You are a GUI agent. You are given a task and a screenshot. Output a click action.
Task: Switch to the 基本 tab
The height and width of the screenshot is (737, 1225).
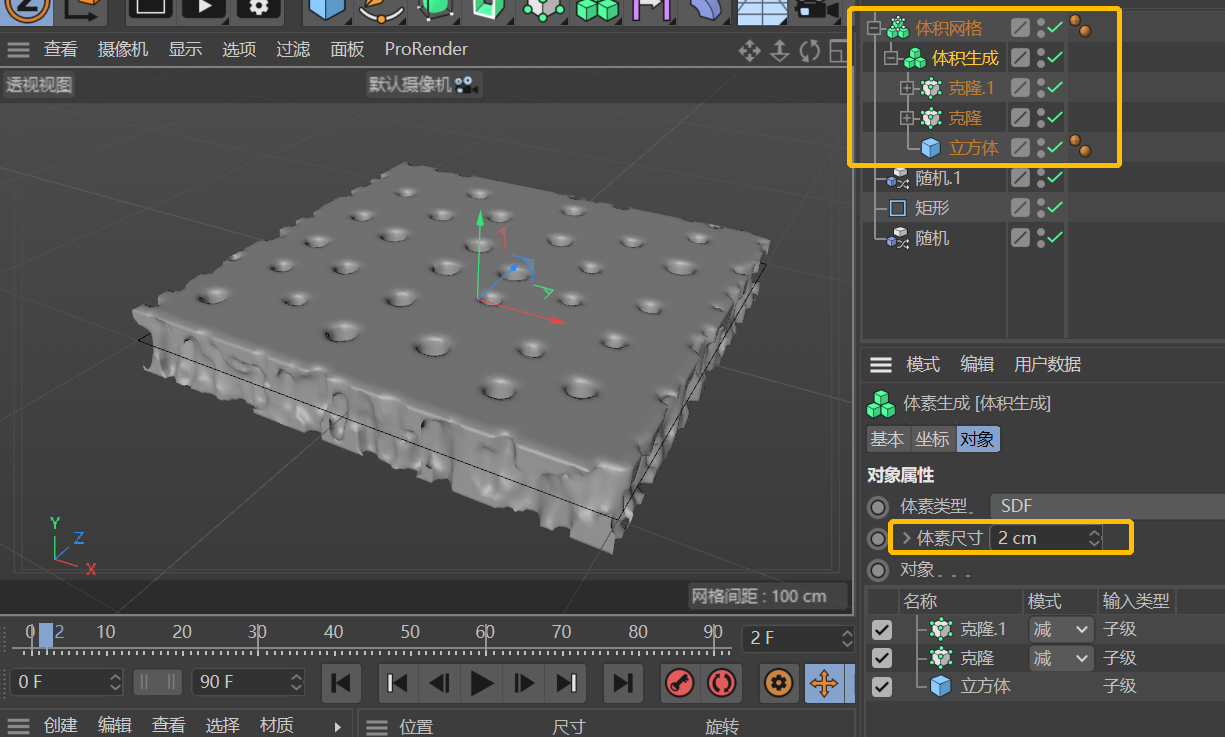click(x=887, y=439)
